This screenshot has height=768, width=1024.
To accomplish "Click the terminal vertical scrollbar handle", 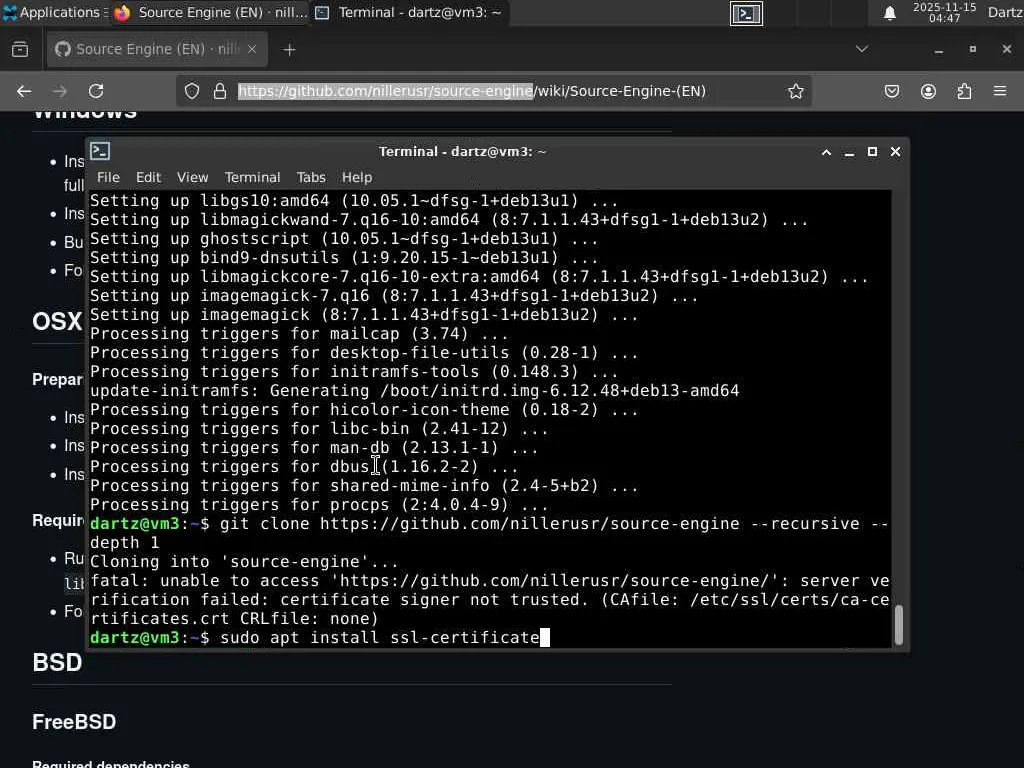I will tap(899, 624).
